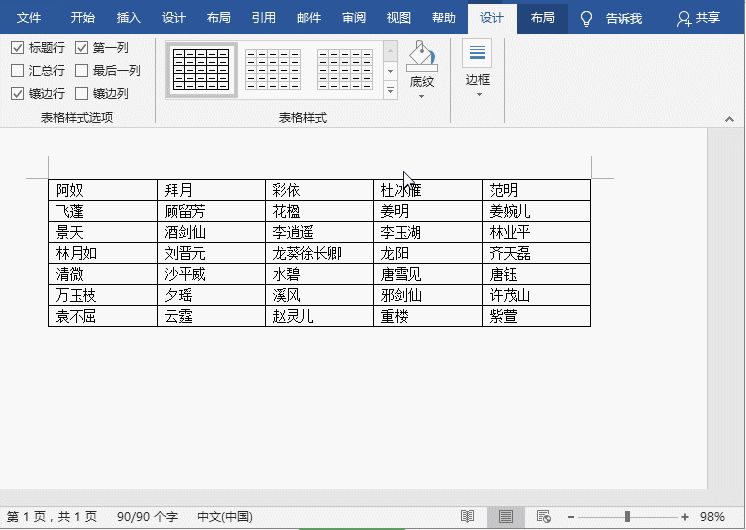The image size is (746, 530).
Task: Click the table cell 唐雪见
Action: 428,274
